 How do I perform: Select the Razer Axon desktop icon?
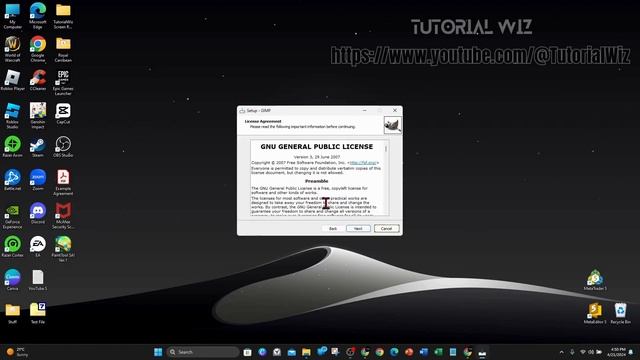pos(13,147)
